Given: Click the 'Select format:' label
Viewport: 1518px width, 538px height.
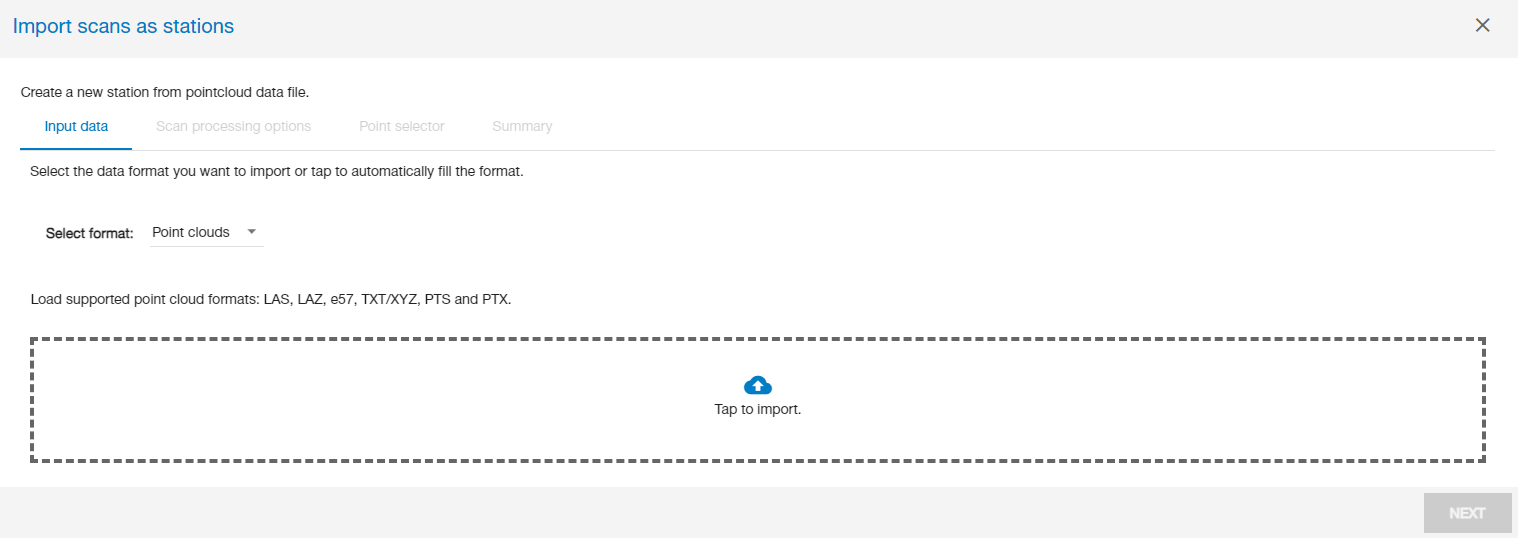Looking at the screenshot, I should [90, 233].
